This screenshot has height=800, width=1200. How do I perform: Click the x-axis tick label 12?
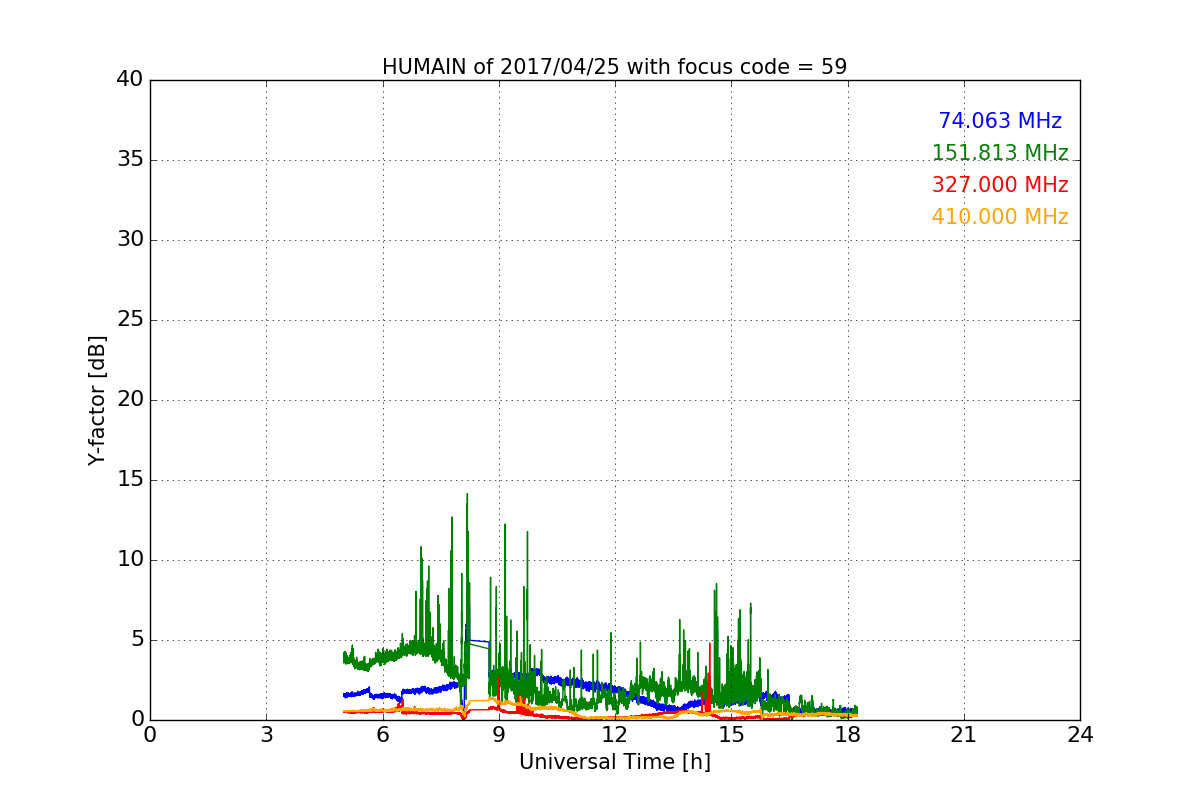click(615, 735)
